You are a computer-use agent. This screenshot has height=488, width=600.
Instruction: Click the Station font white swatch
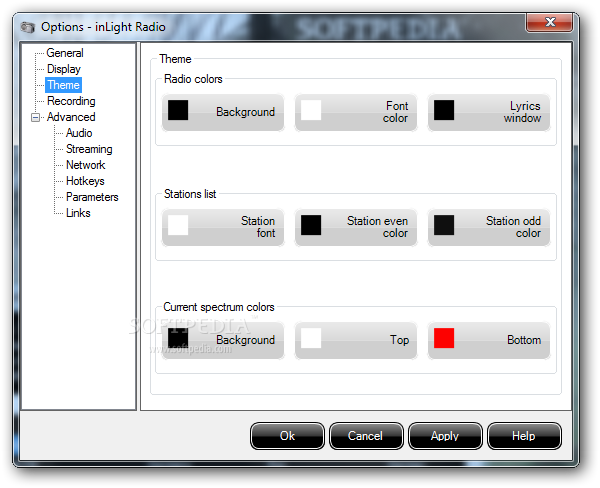pos(178,225)
